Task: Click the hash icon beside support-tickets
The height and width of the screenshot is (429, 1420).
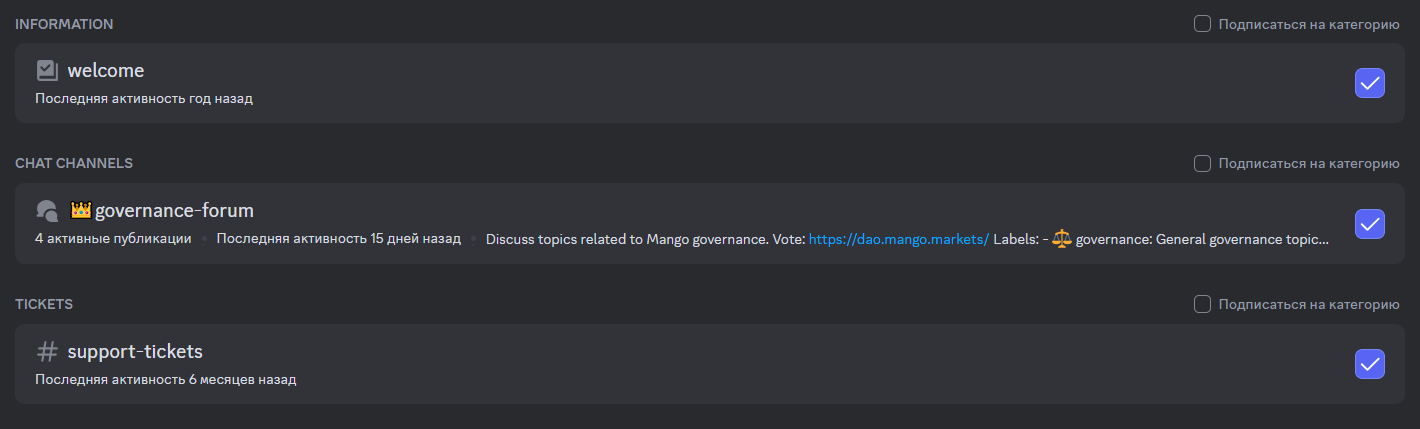Action: coord(47,352)
